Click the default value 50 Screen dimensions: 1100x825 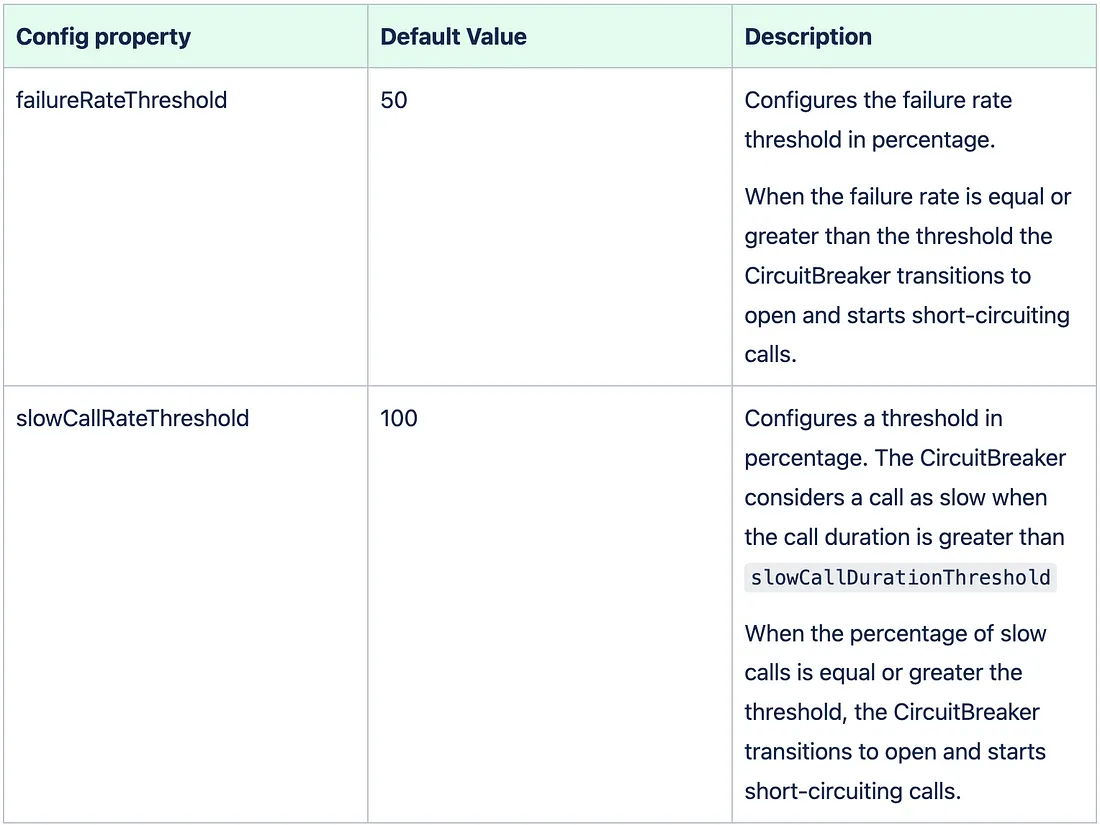(x=394, y=100)
